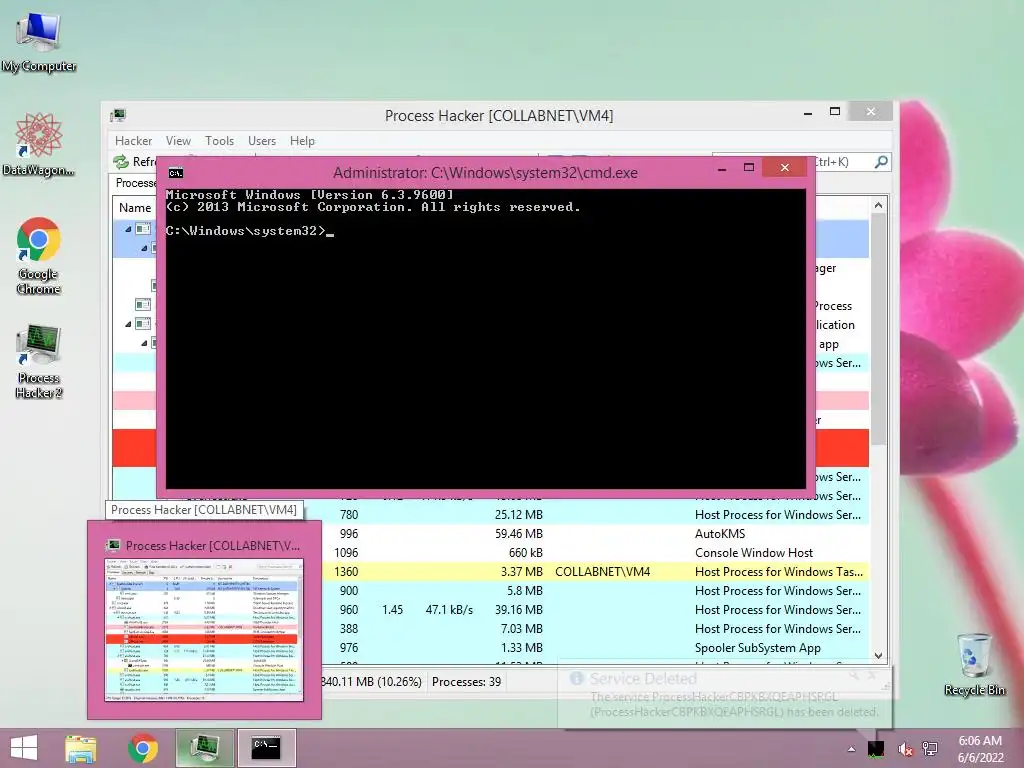Open Tools menu in Process Hacker
Screen dimensions: 1024x768
[219, 141]
